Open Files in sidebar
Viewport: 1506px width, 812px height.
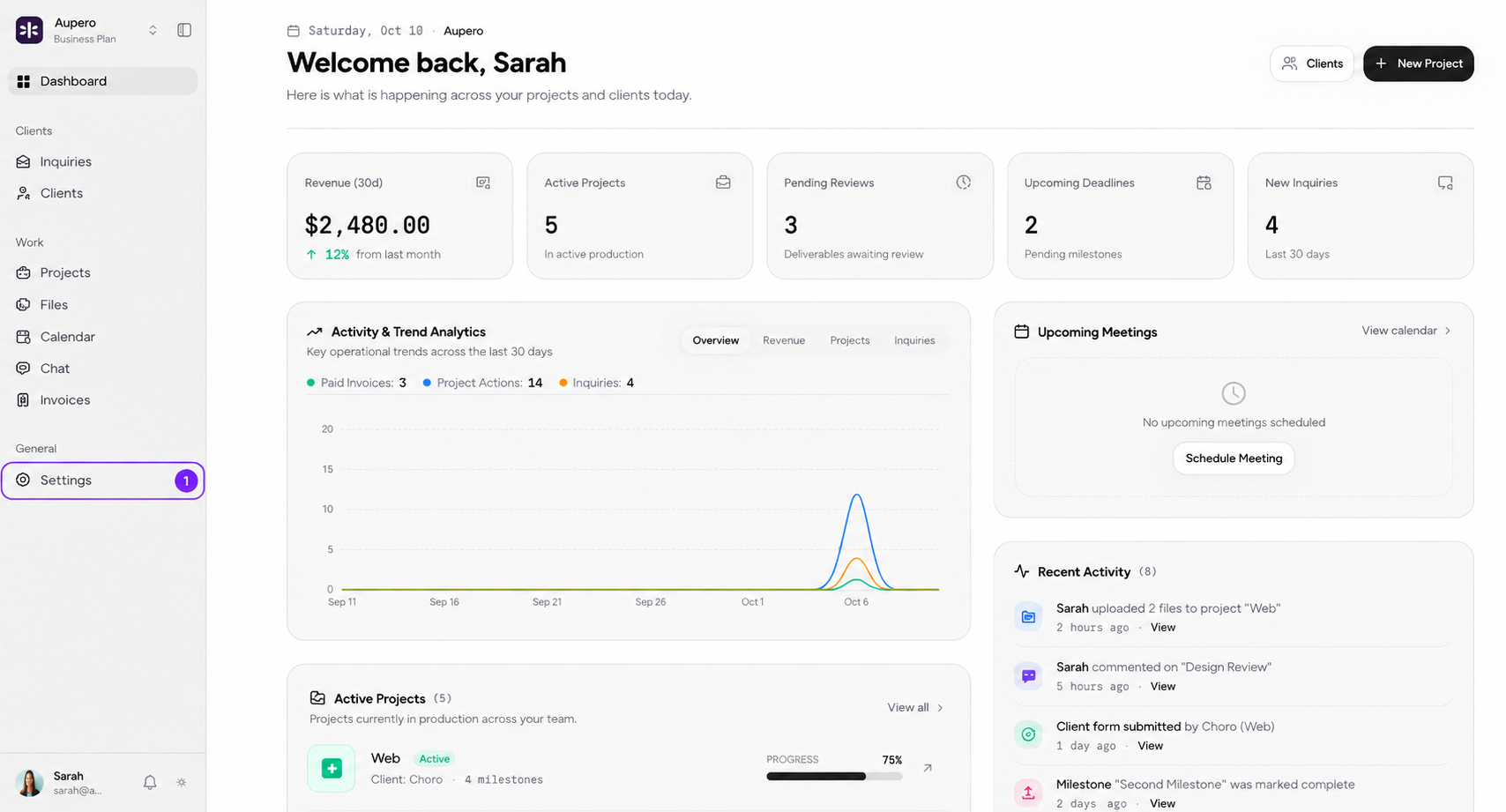[103, 304]
